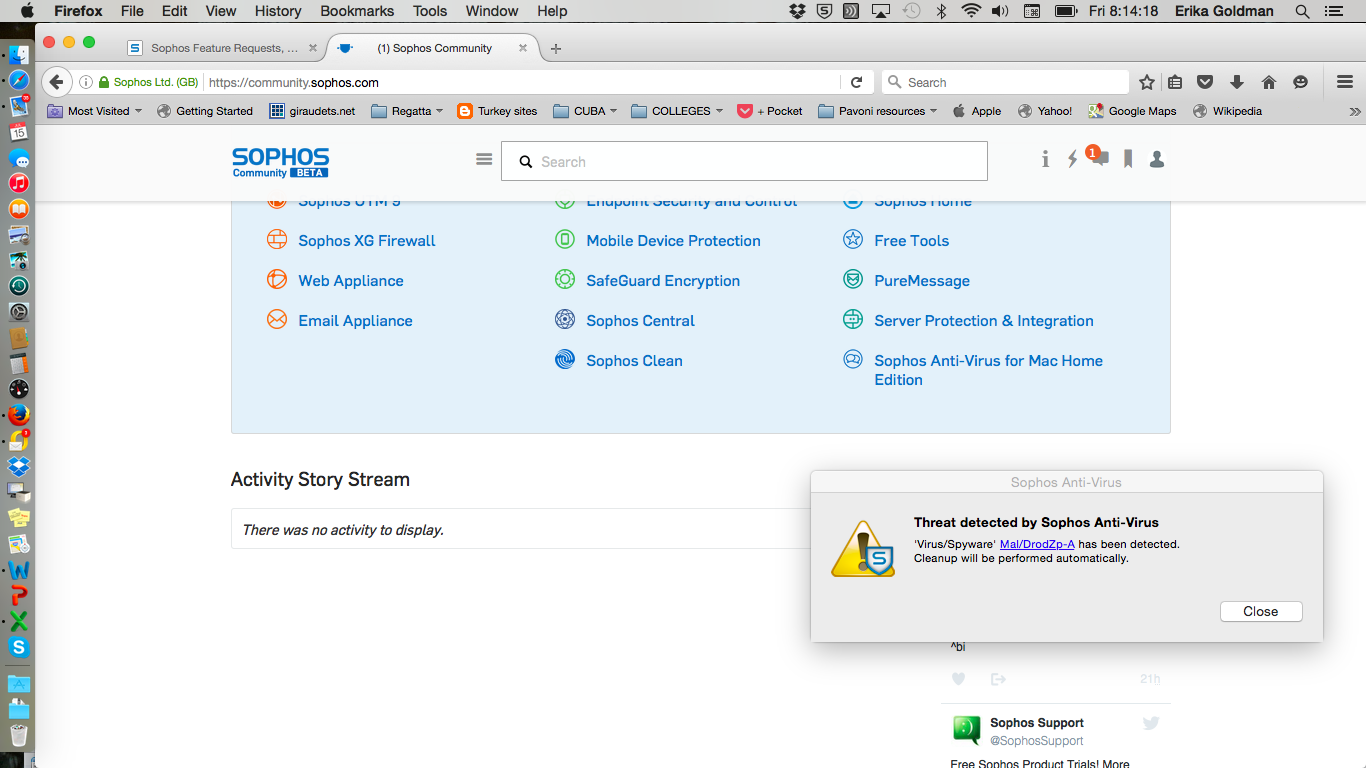Viewport: 1366px width, 768px height.
Task: Close the Sophos Anti-Virus threat alert
Action: pyautogui.click(x=1261, y=611)
